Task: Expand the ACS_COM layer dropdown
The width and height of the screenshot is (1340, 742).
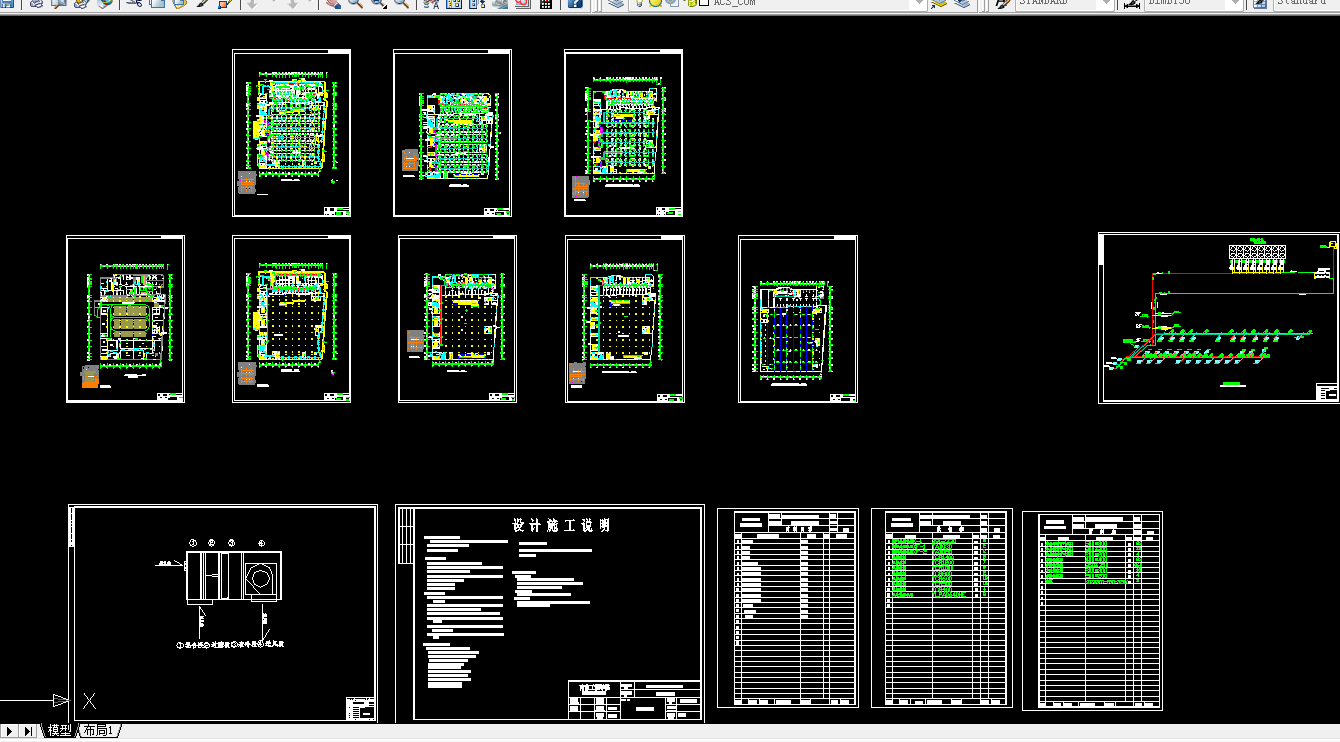Action: click(x=918, y=3)
